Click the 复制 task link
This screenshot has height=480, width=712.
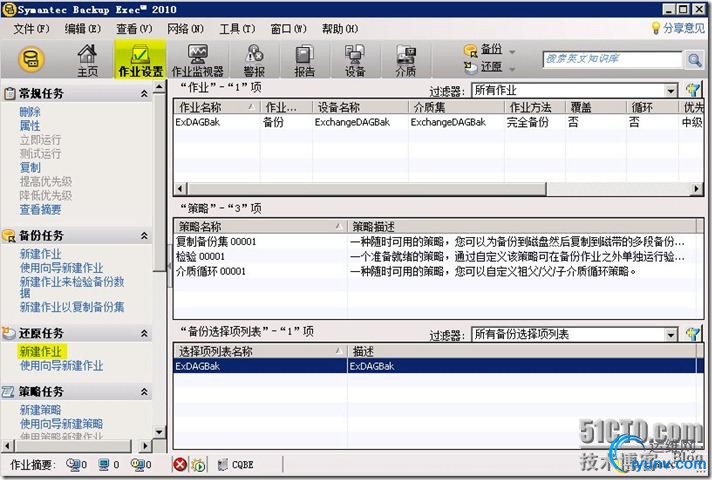coord(30,168)
